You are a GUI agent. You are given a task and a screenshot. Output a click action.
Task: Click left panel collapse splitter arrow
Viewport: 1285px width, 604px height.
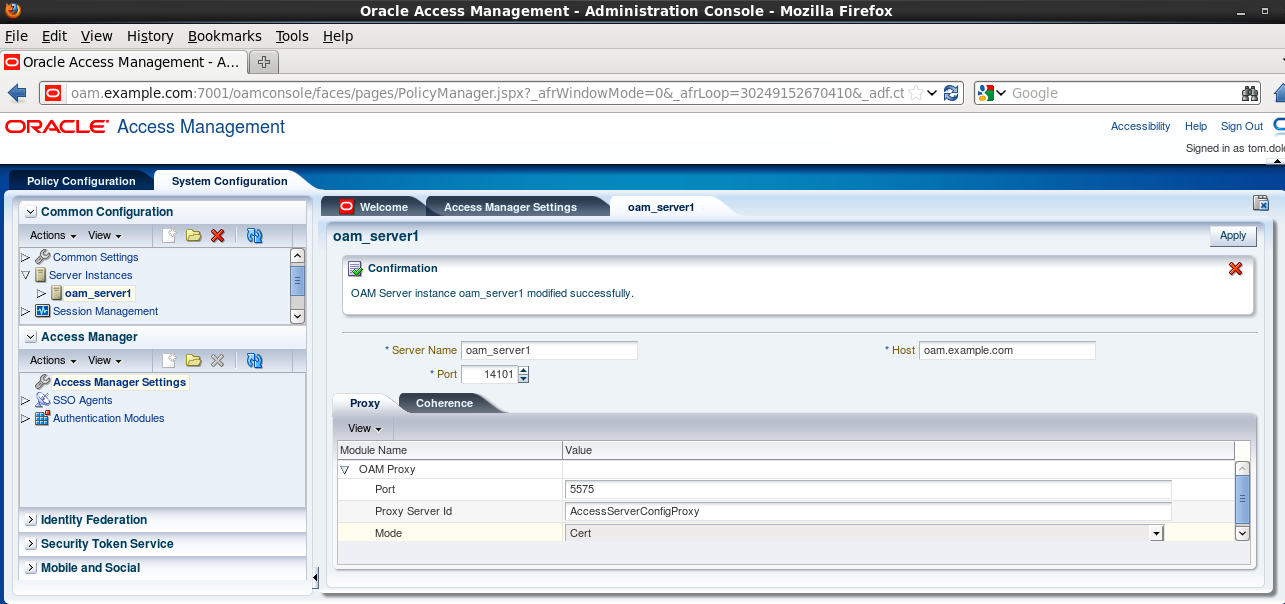click(x=315, y=577)
